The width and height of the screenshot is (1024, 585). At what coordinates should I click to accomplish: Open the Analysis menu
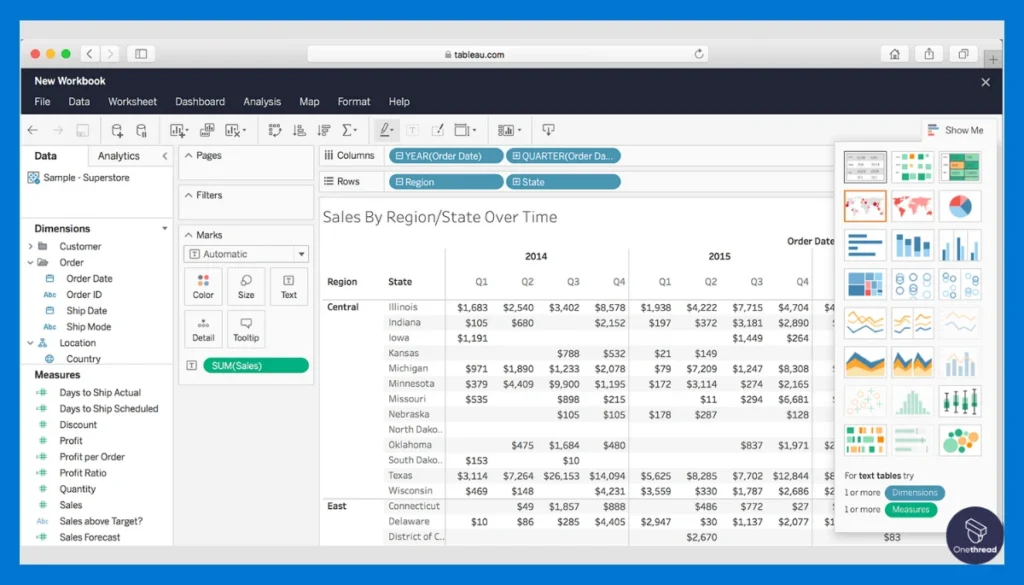click(262, 102)
